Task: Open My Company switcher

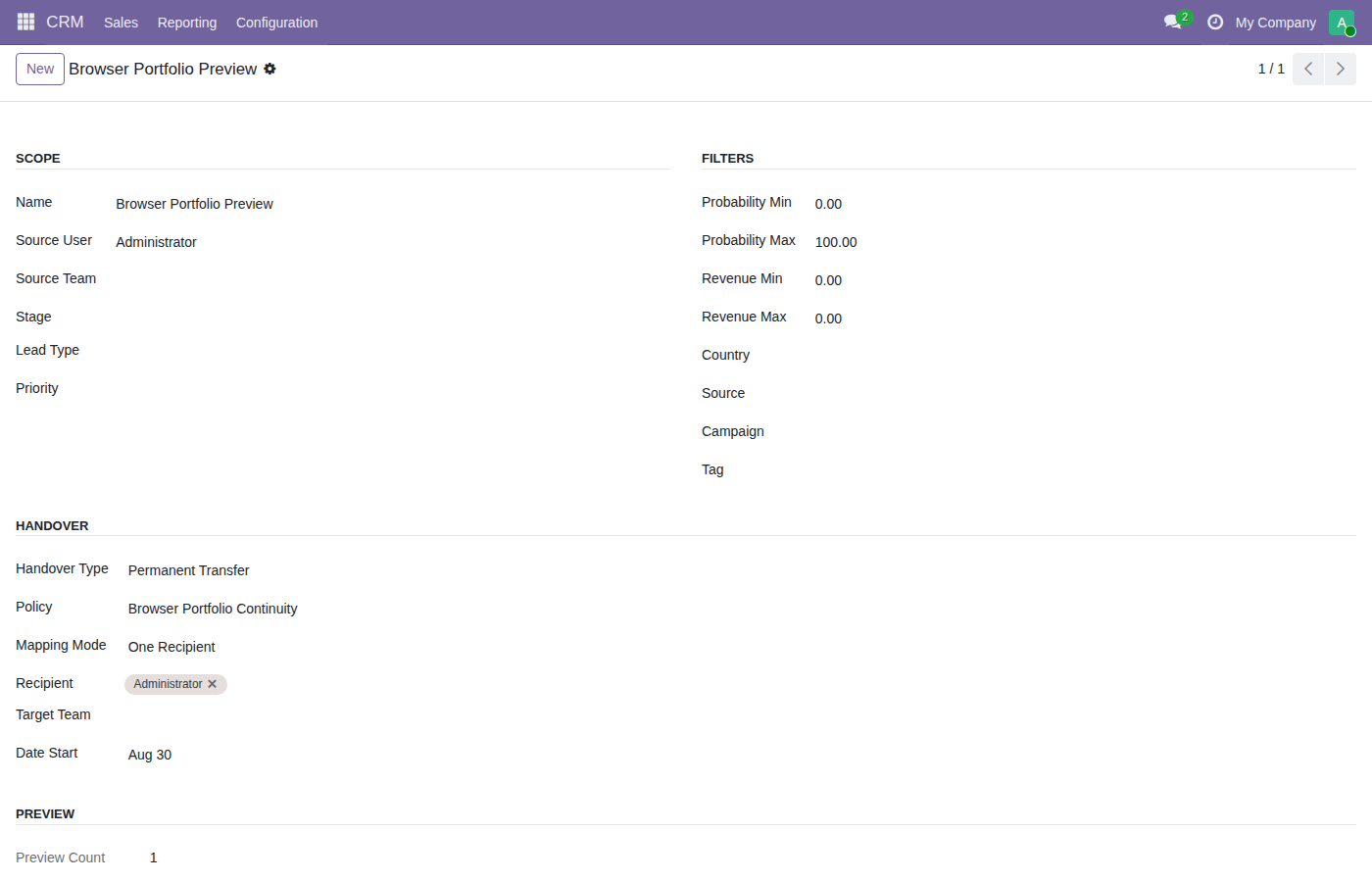Action: [x=1275, y=22]
